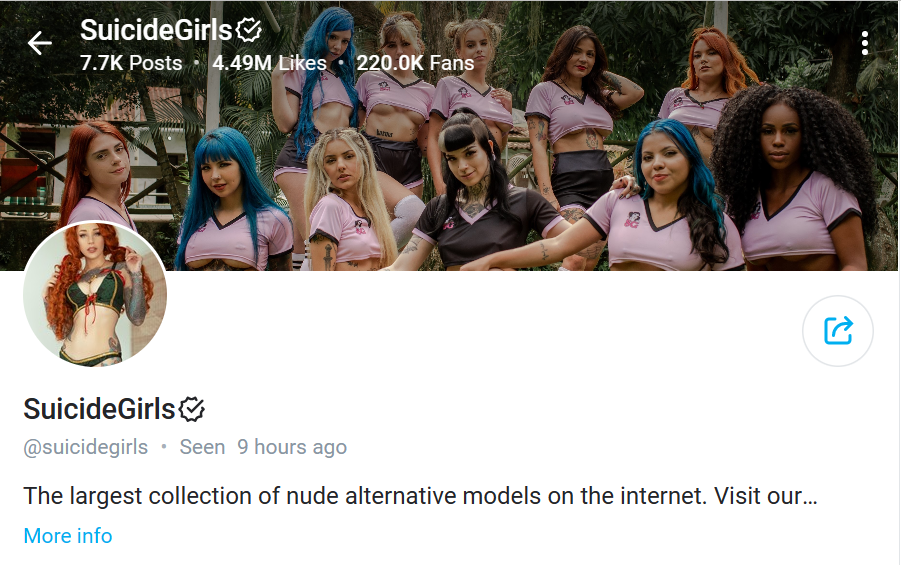Click the SuicideGirls profile name heading

(x=99, y=409)
